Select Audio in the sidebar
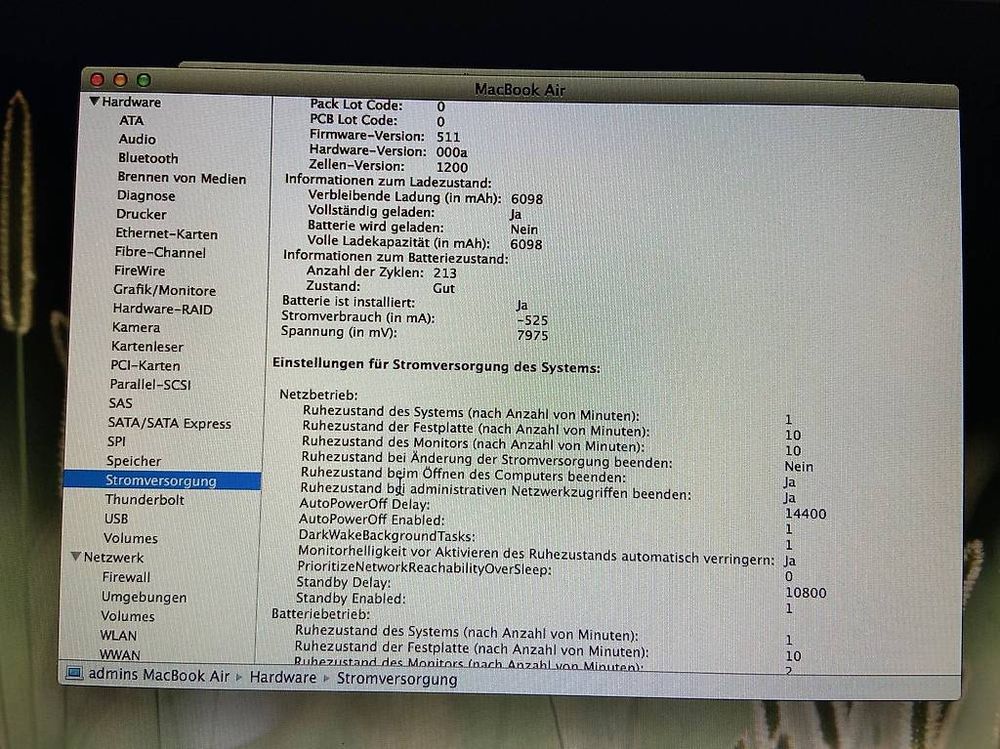 pos(137,138)
